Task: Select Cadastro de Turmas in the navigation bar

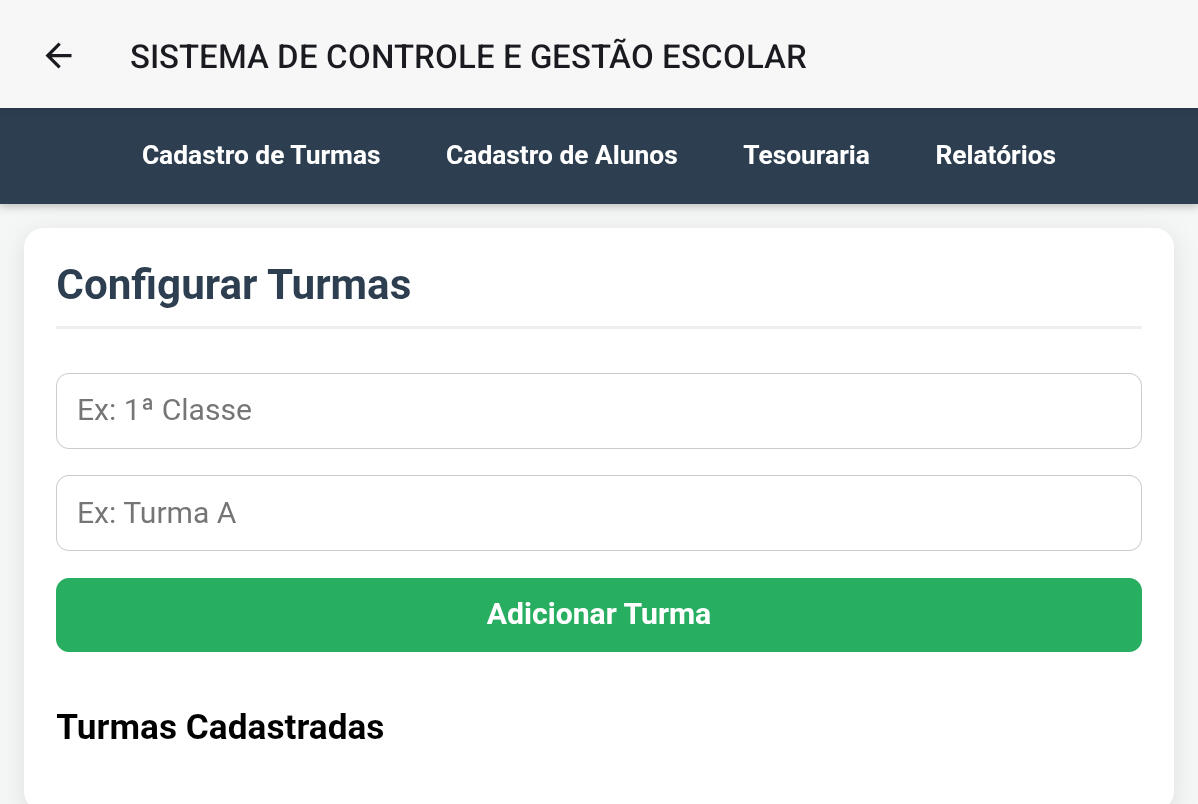Action: coord(261,155)
